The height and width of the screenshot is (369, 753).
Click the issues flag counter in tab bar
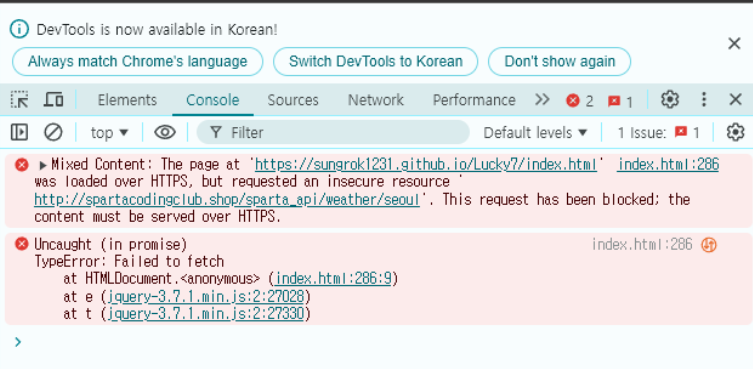620,101
